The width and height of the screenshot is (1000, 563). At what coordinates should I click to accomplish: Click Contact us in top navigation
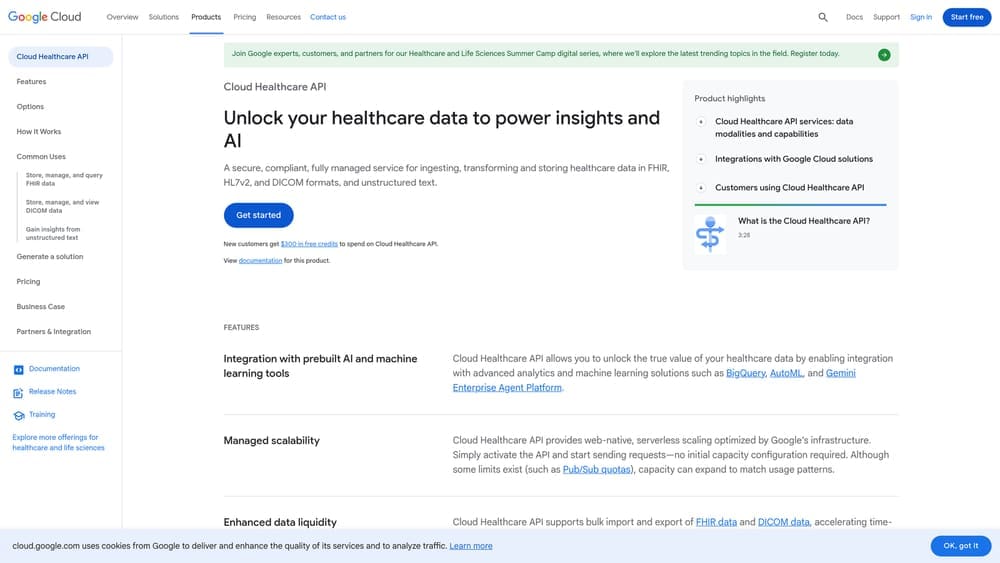[x=328, y=17]
